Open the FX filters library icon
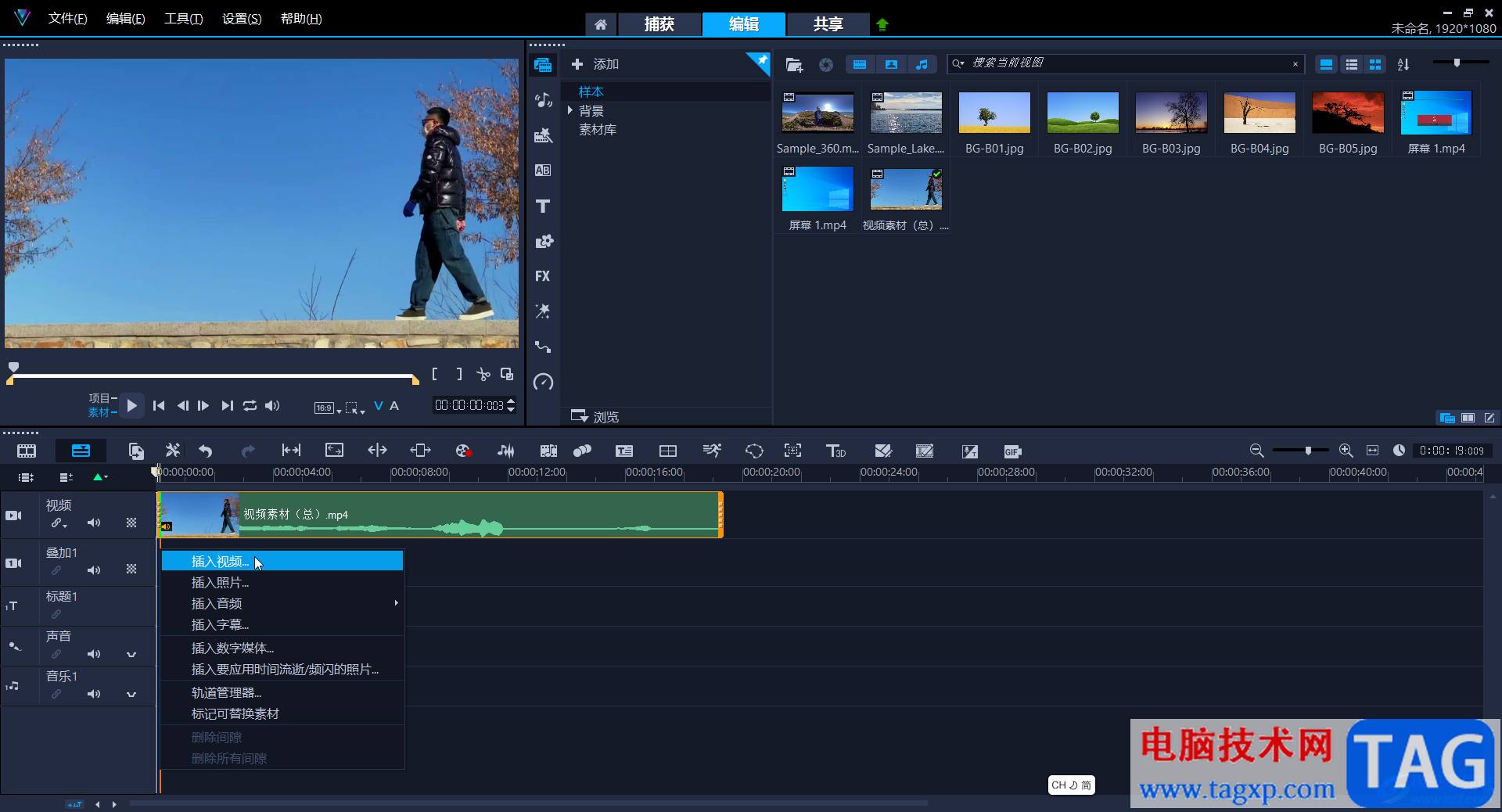 [543, 276]
